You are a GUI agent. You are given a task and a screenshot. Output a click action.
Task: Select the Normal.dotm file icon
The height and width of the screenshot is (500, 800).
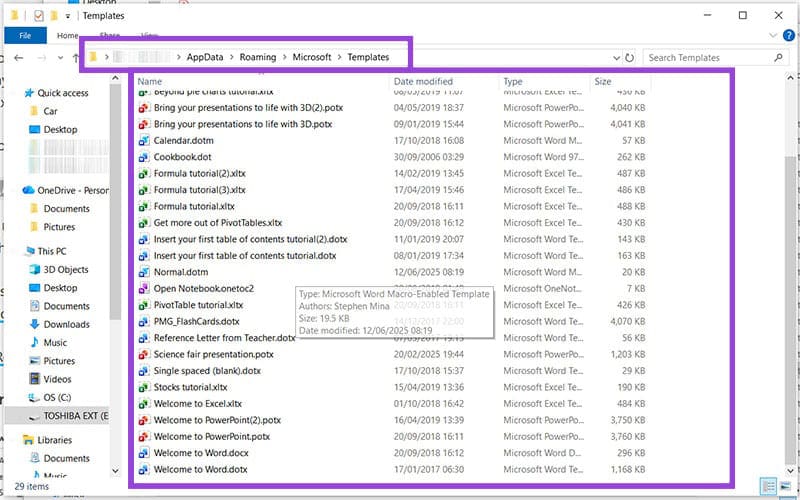pos(144,272)
